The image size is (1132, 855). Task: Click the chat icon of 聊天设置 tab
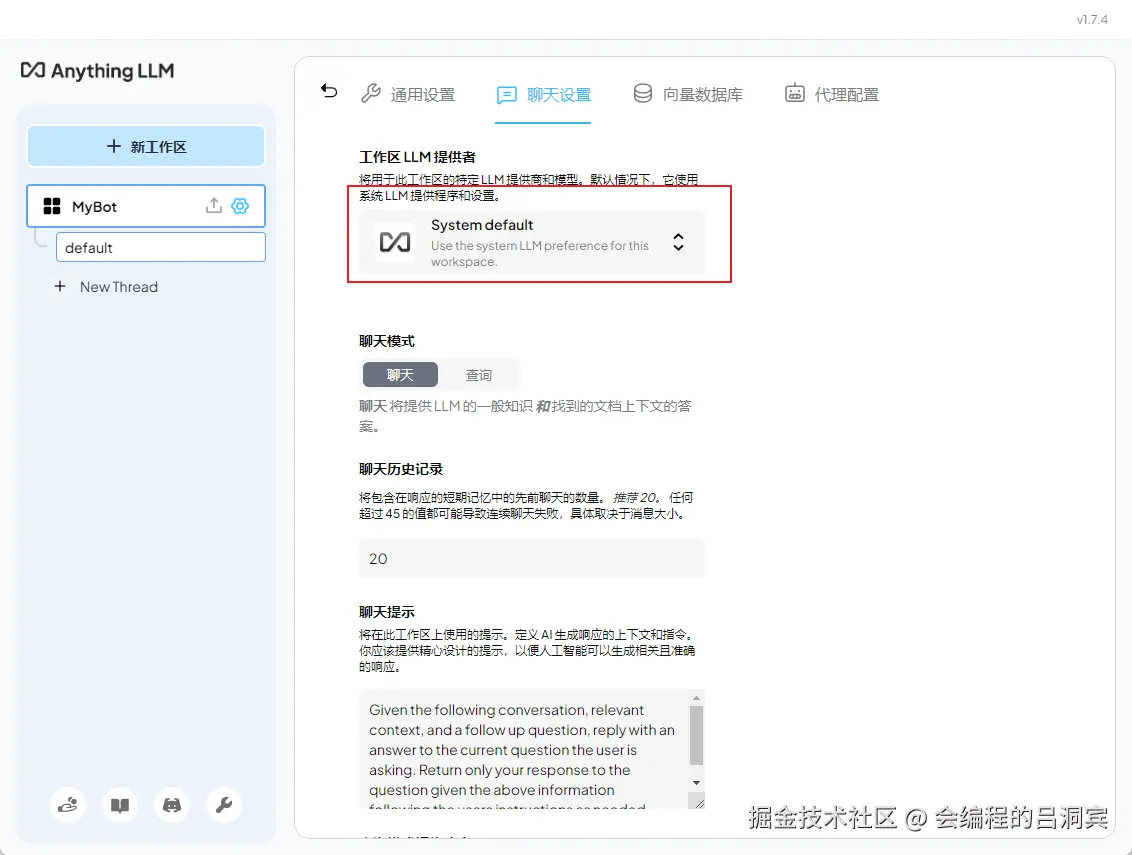507,95
